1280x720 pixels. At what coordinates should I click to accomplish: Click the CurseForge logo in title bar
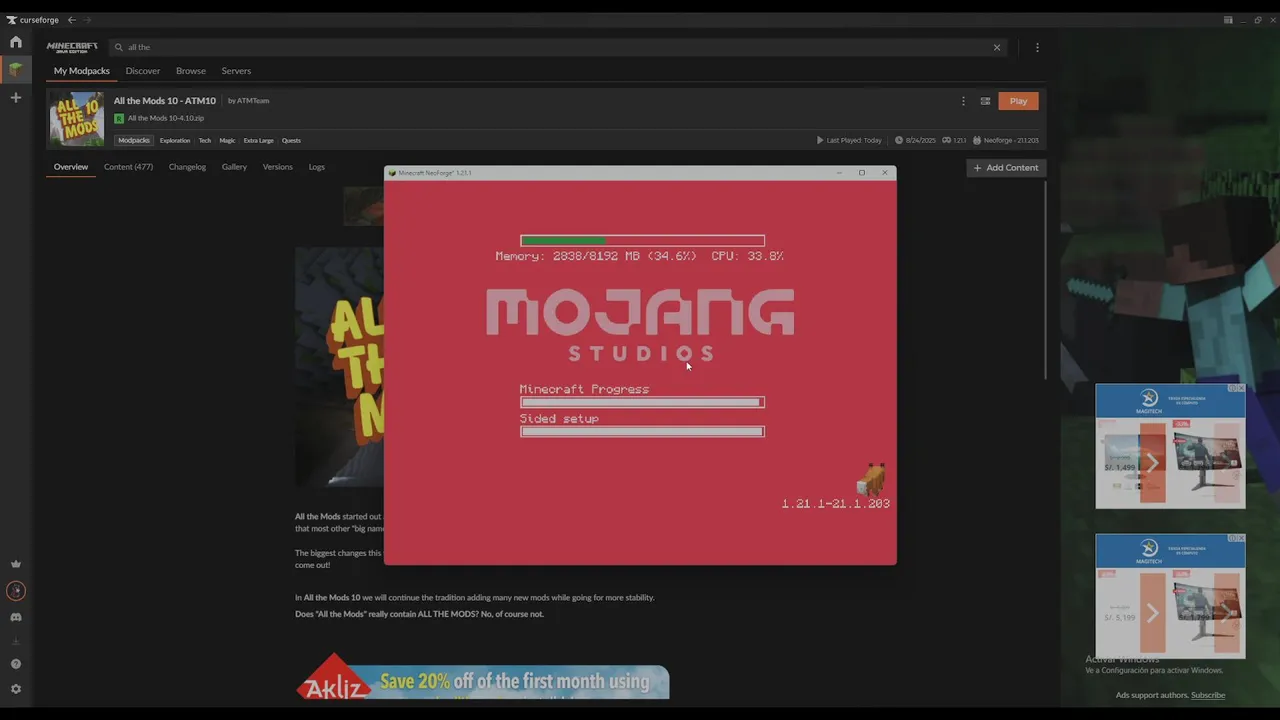click(33, 20)
